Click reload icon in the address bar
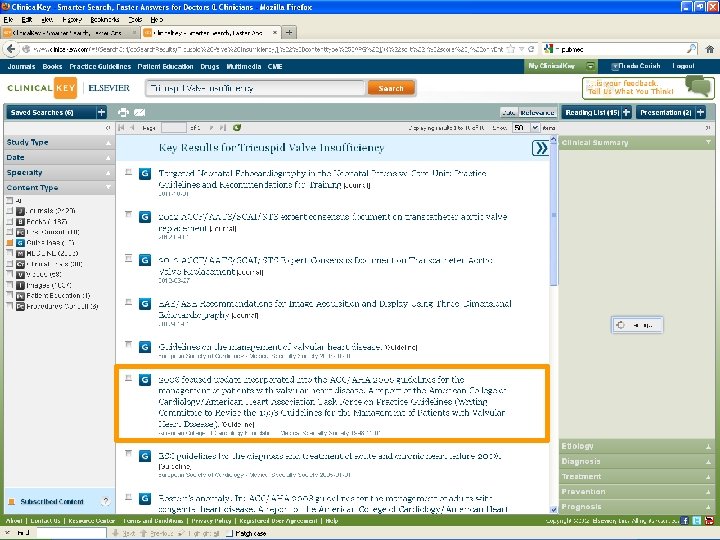Viewport: 720px width, 540px height. pyautogui.click(x=531, y=49)
